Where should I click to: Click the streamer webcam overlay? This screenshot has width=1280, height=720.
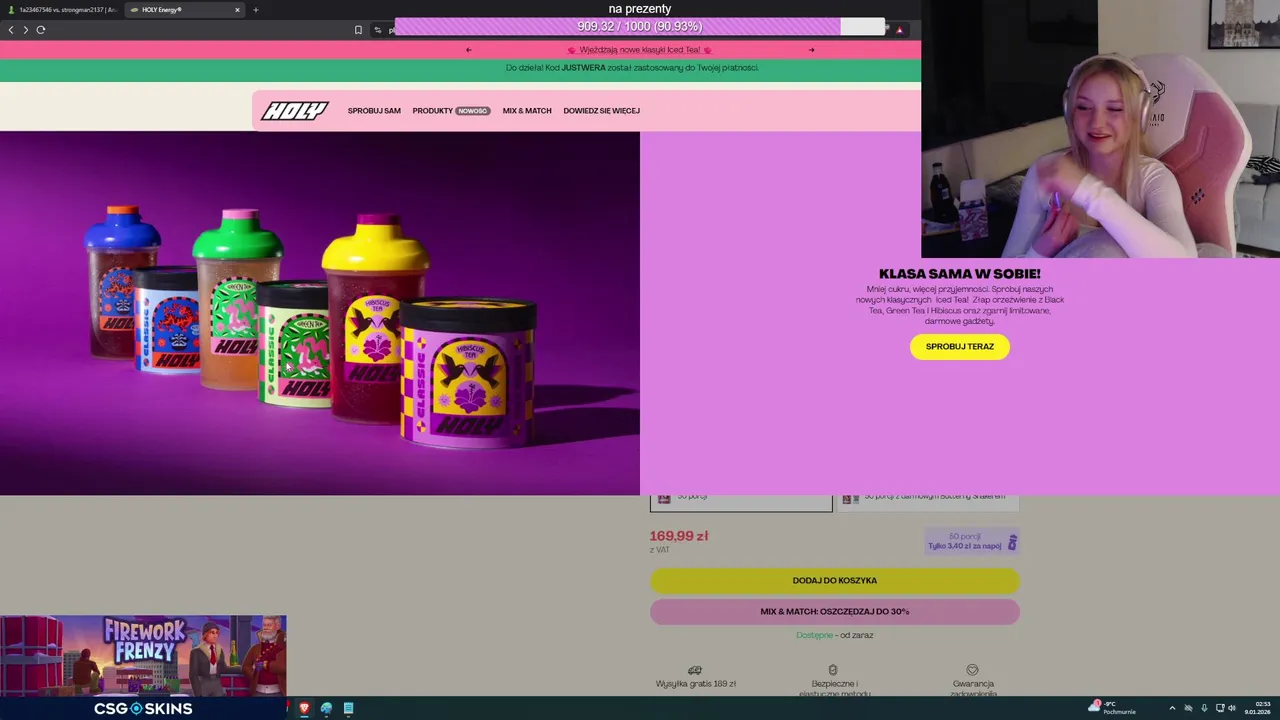[1100, 129]
